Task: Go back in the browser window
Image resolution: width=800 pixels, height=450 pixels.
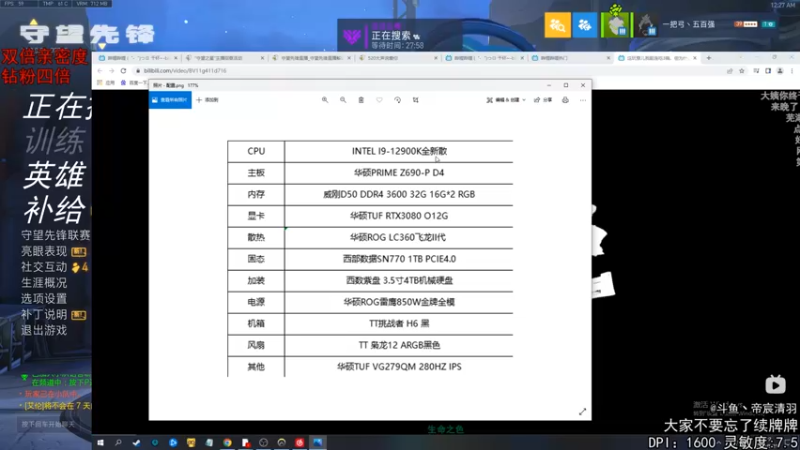Action: coord(100,71)
